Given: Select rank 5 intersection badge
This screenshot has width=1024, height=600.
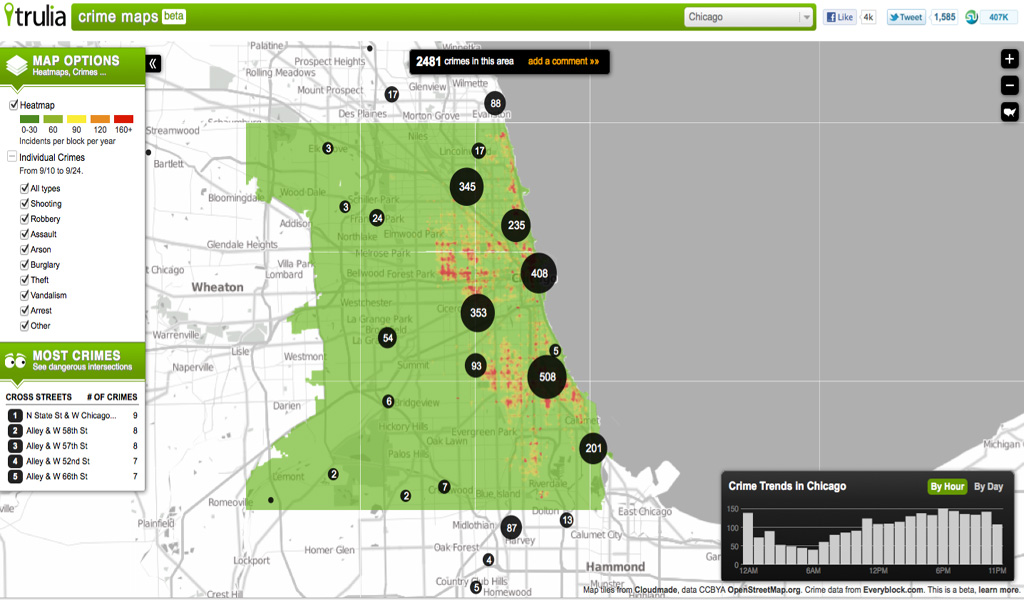Looking at the screenshot, I should click(15, 477).
